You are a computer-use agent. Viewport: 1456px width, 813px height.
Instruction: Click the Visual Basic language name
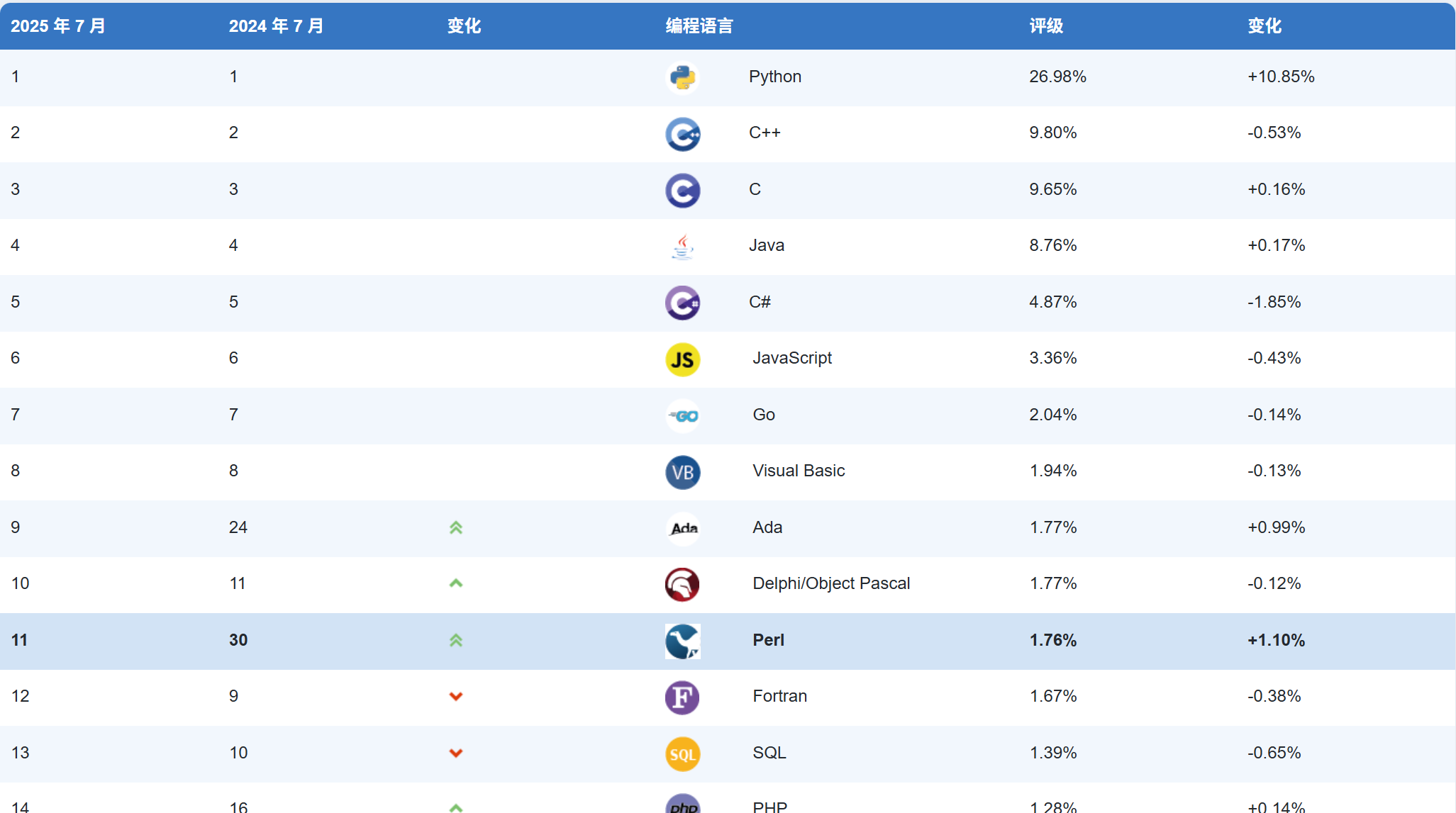[x=799, y=471]
